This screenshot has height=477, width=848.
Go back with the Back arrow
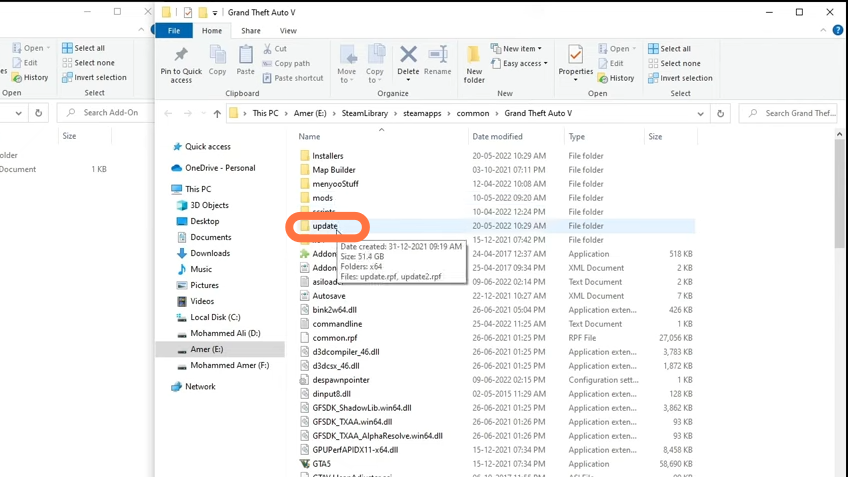tap(168, 114)
